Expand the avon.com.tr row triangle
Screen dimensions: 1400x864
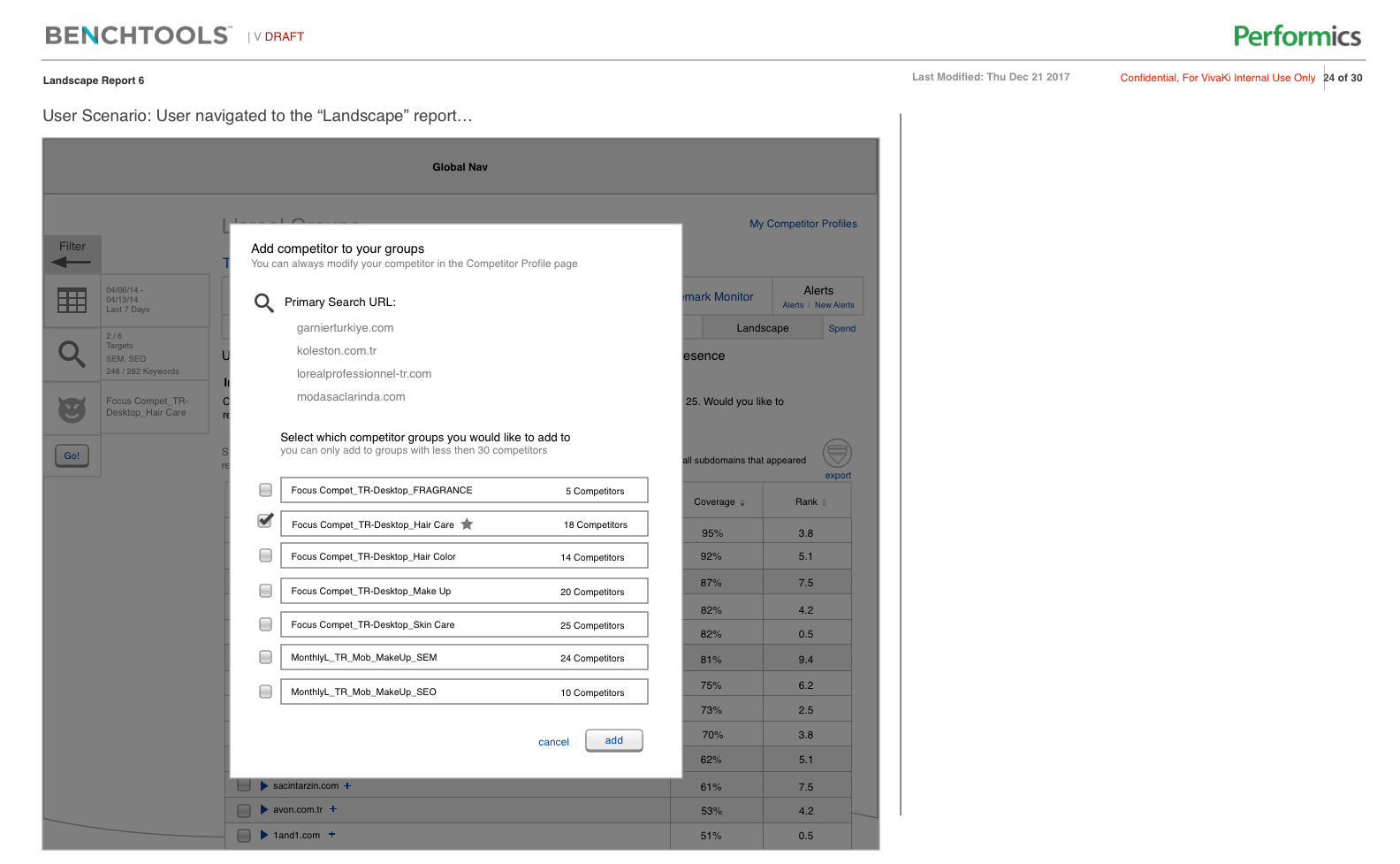[x=263, y=809]
